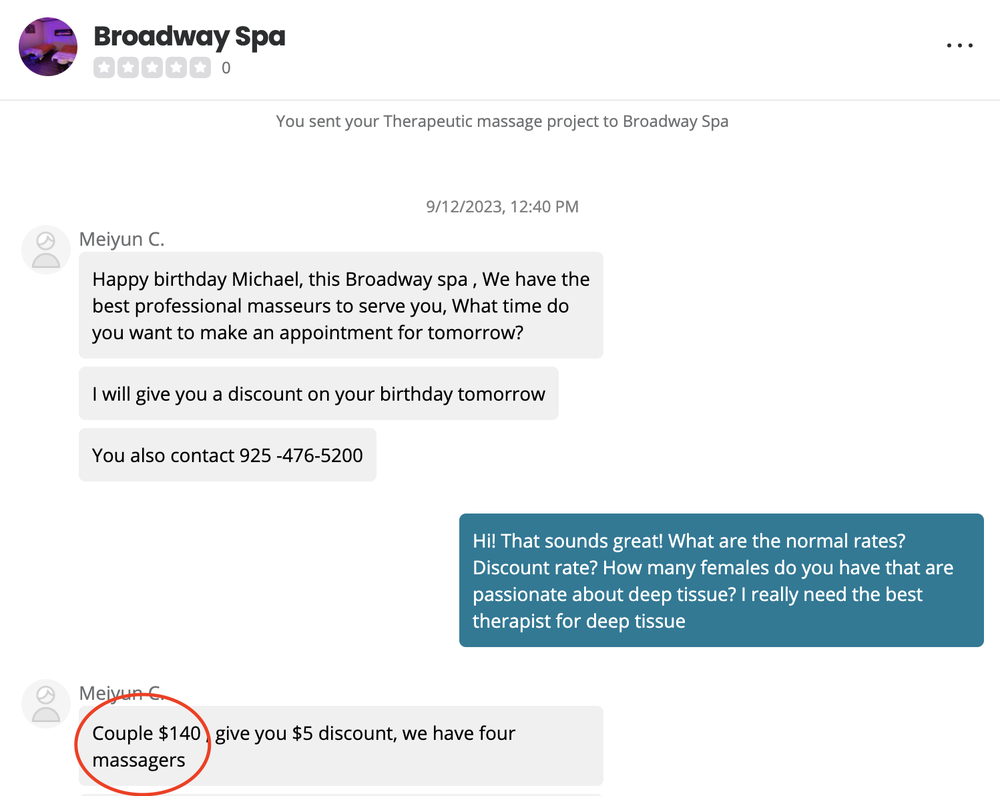Click the Meiyun C. sender name
The image size is (1000, 796).
(x=122, y=239)
